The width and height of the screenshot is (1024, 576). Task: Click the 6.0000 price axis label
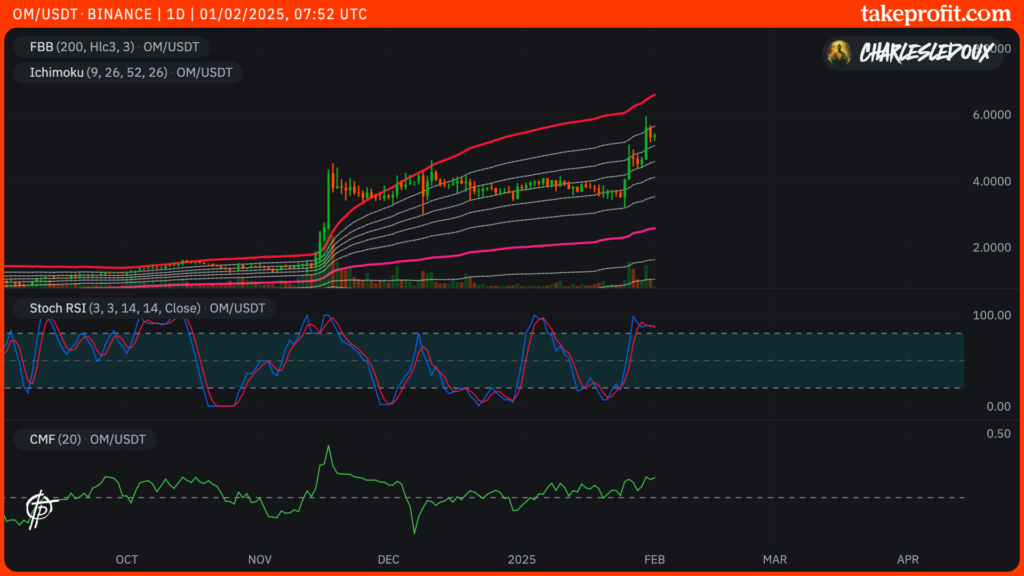click(x=990, y=115)
